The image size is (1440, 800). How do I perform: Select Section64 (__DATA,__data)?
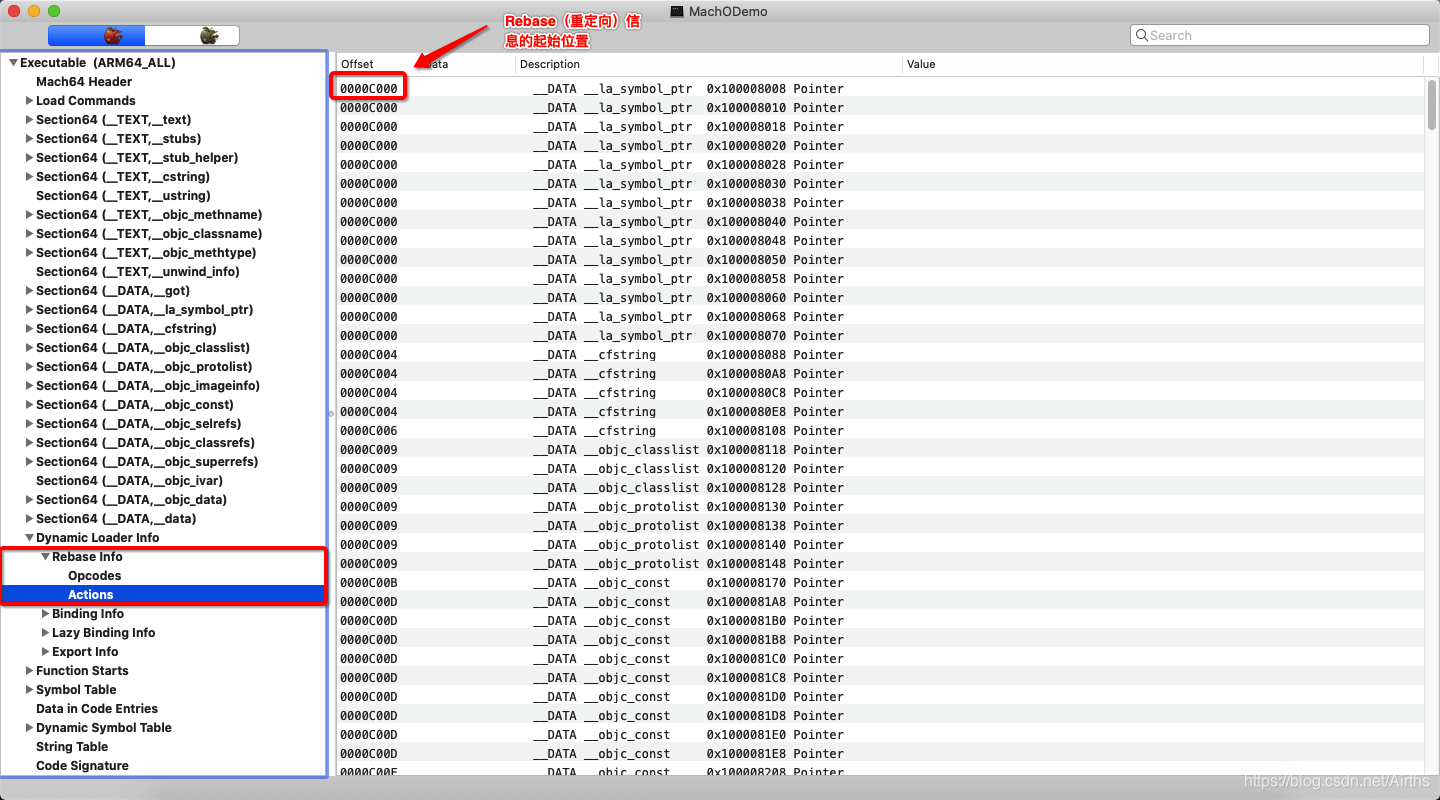point(116,519)
